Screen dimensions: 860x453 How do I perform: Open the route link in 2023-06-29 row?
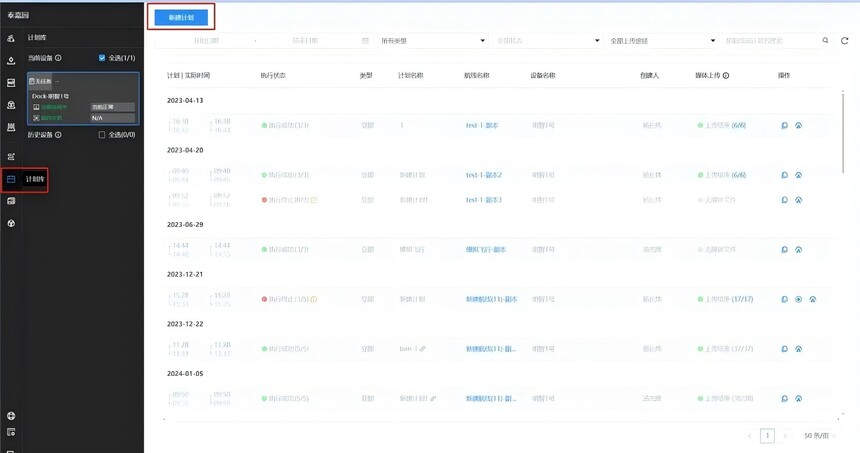[x=486, y=250]
